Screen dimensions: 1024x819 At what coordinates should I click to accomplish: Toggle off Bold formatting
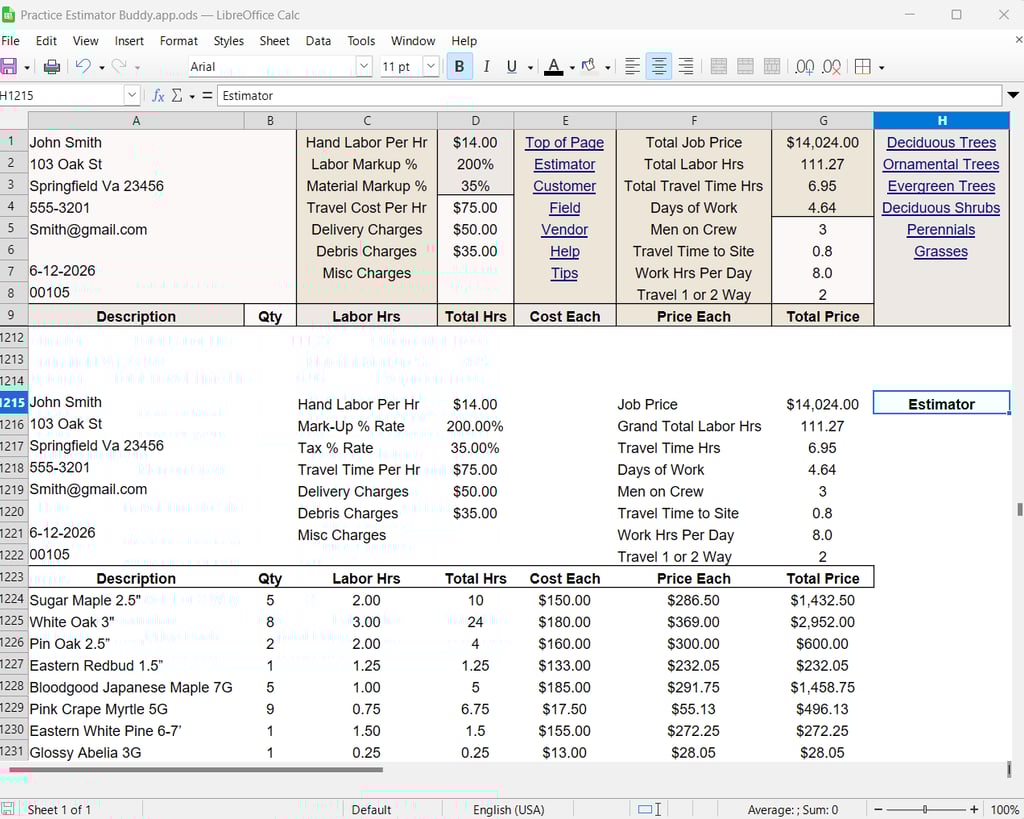(459, 66)
